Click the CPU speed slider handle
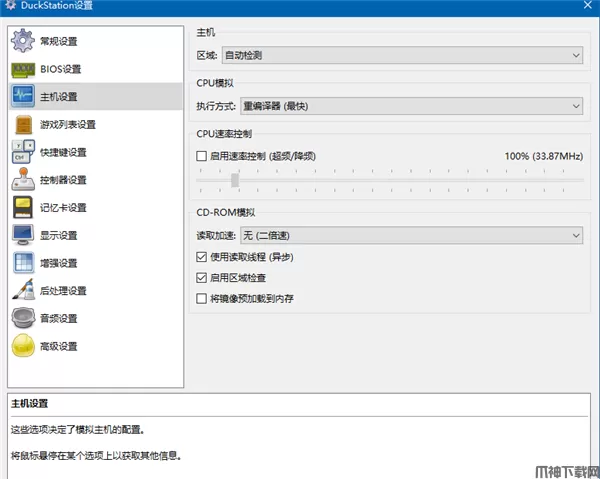 tap(235, 180)
